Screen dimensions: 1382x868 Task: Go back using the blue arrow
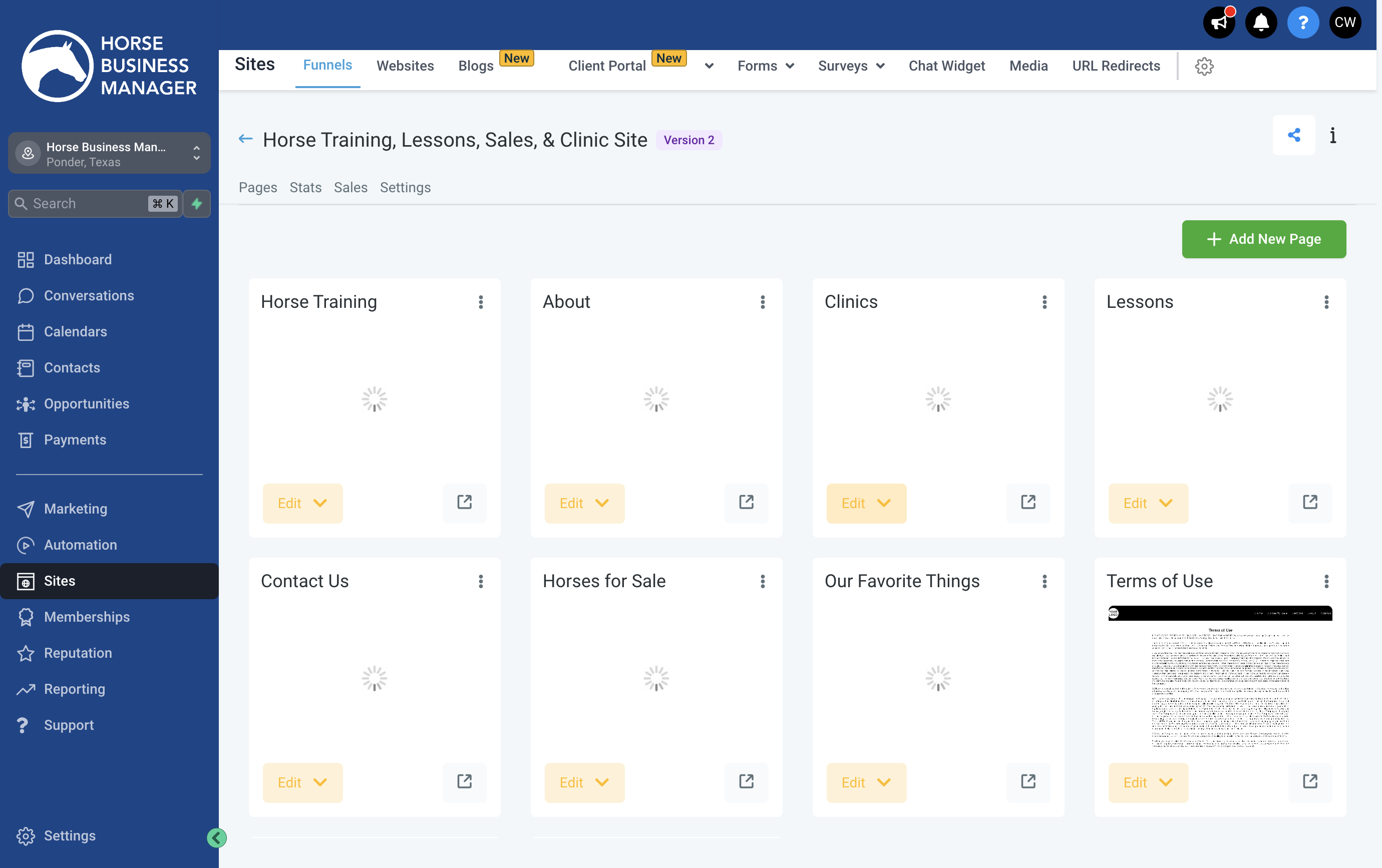(245, 139)
